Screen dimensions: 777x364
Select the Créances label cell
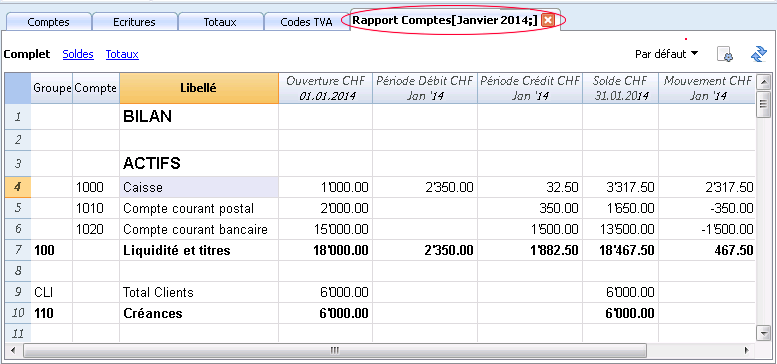coord(199,313)
